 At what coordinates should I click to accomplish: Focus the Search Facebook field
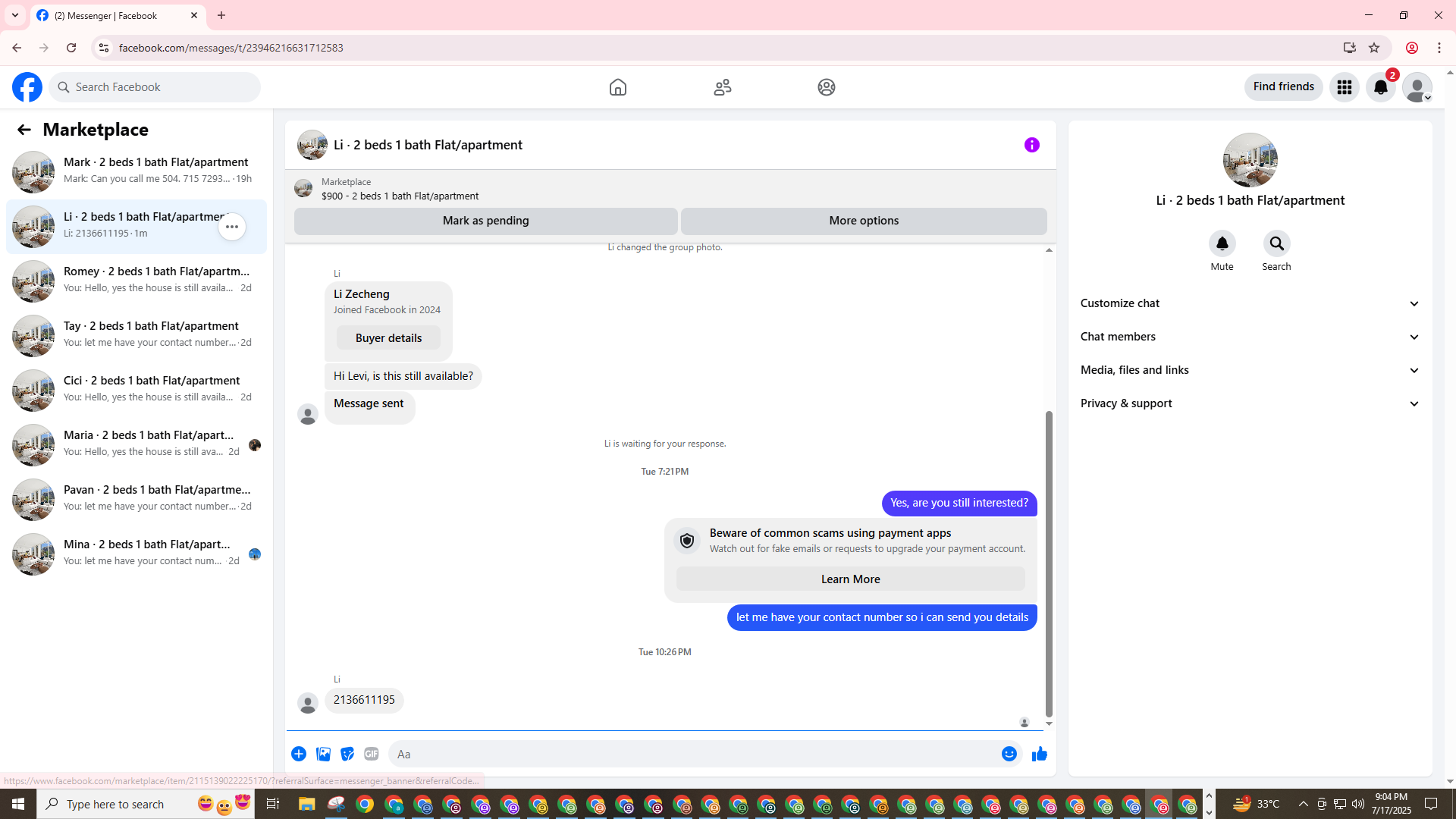155,87
